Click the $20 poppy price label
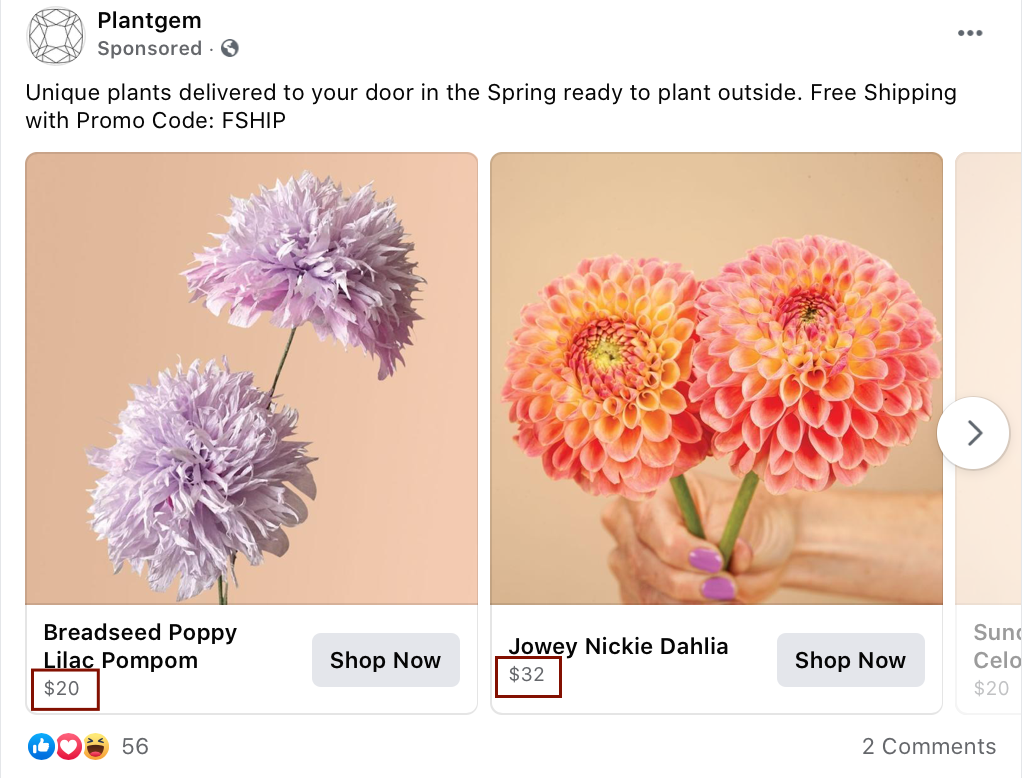The image size is (1022, 778). [65, 688]
